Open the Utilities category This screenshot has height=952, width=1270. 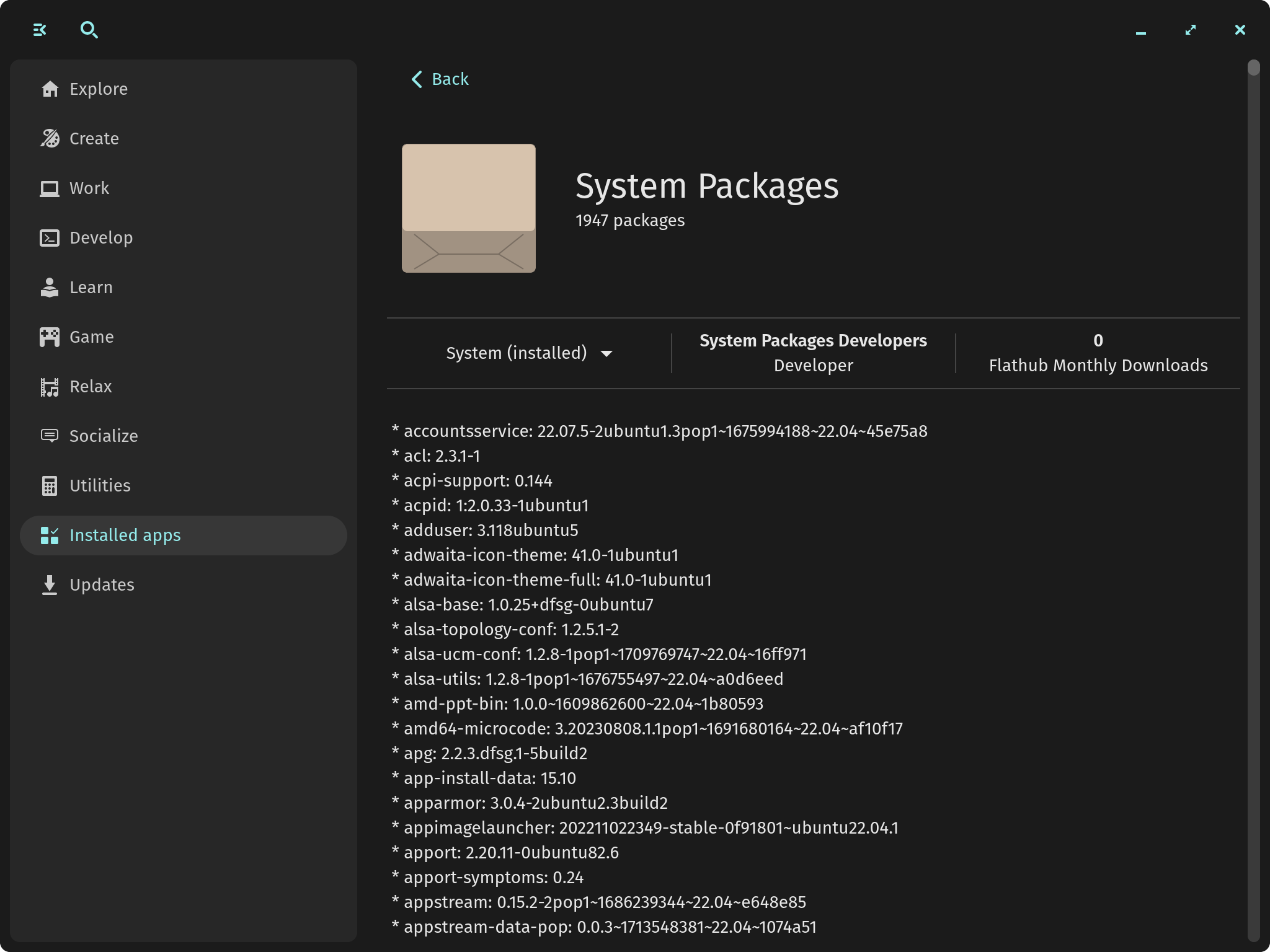point(184,486)
